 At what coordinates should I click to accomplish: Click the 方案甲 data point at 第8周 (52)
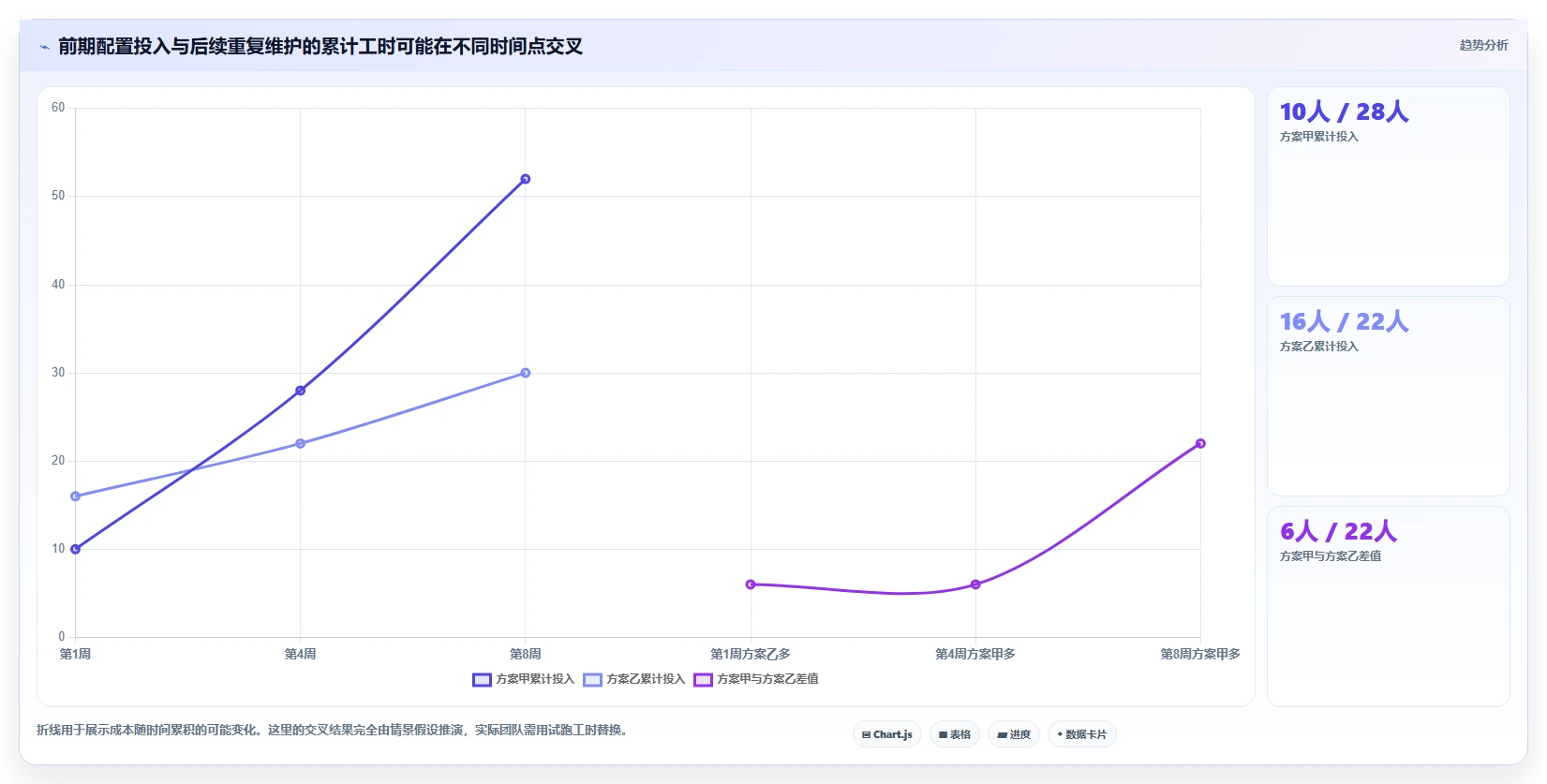coord(526,179)
